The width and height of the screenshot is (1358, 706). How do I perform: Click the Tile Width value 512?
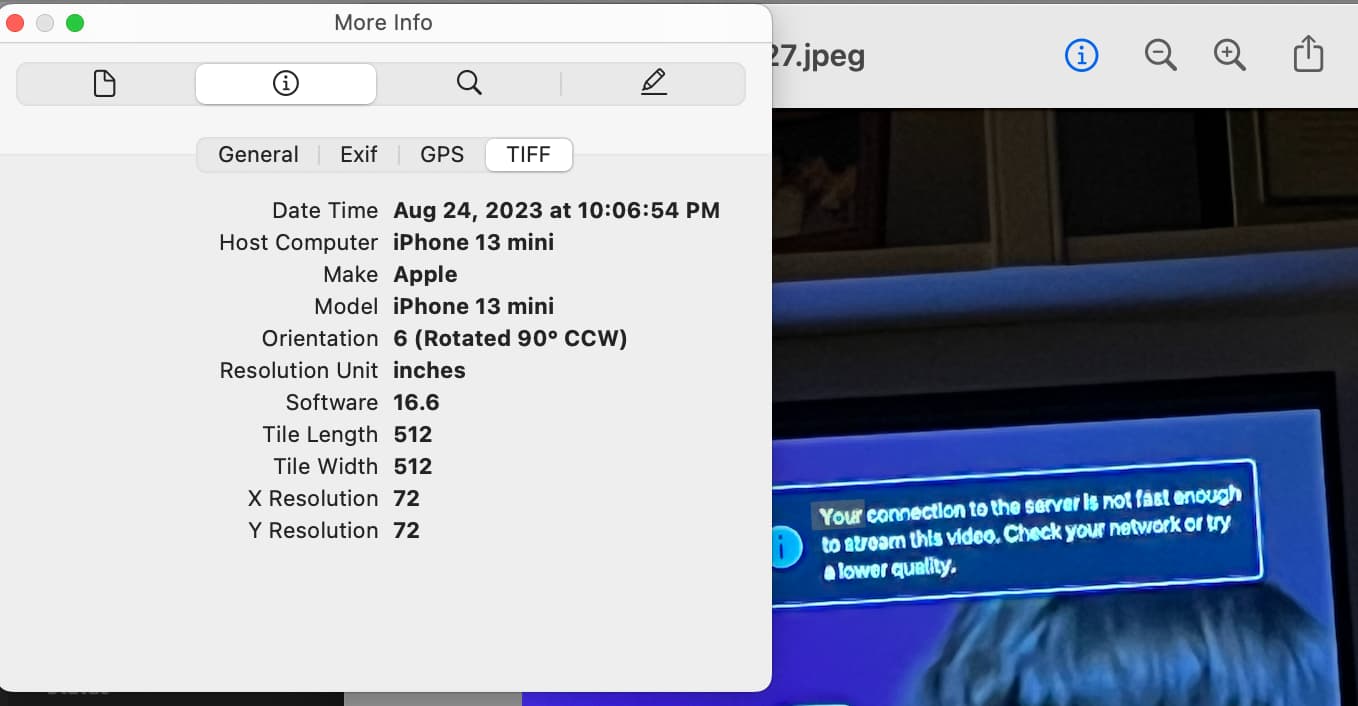point(412,466)
